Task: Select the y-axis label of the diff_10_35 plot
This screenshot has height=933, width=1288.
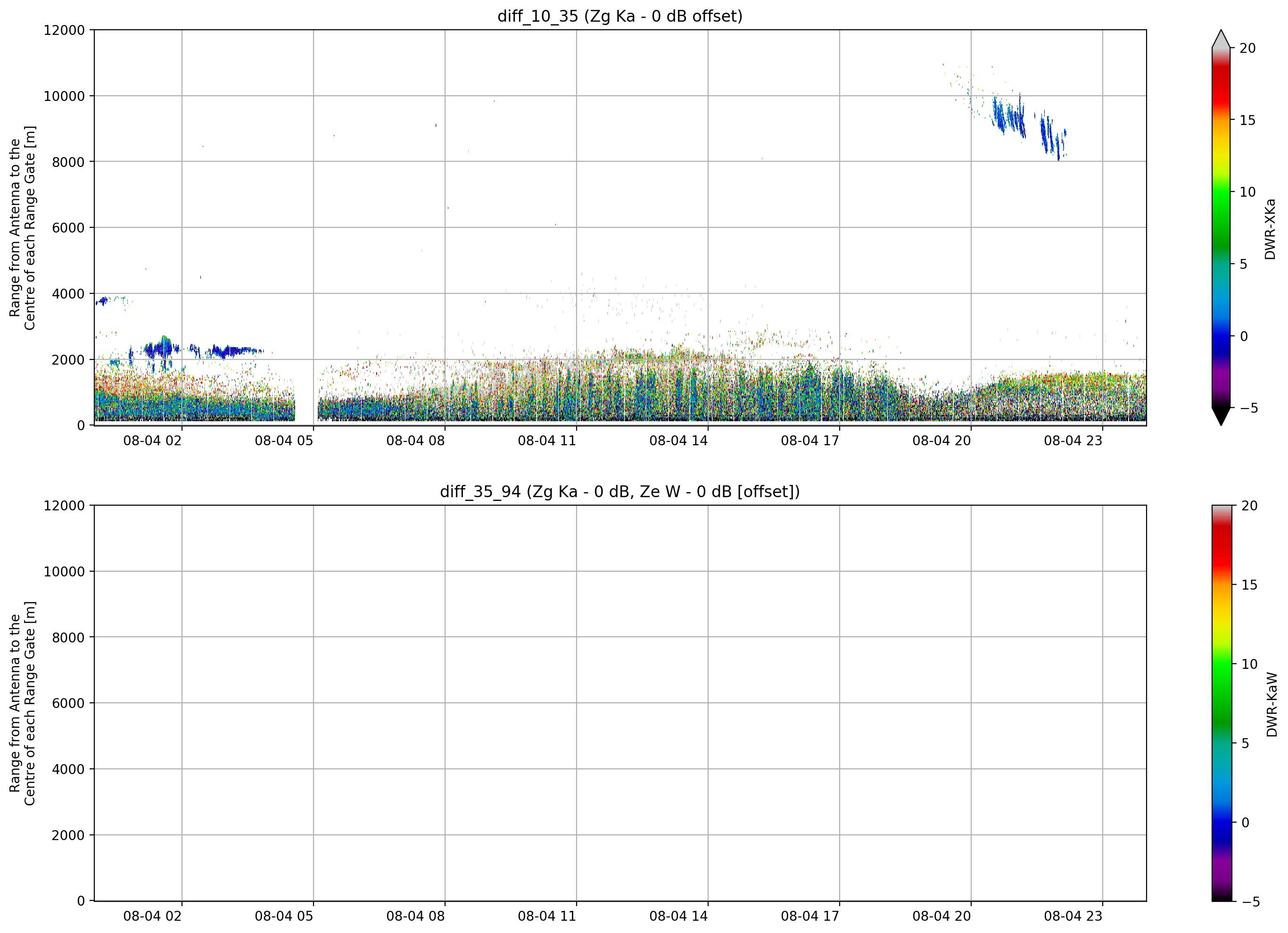Action: click(x=23, y=228)
